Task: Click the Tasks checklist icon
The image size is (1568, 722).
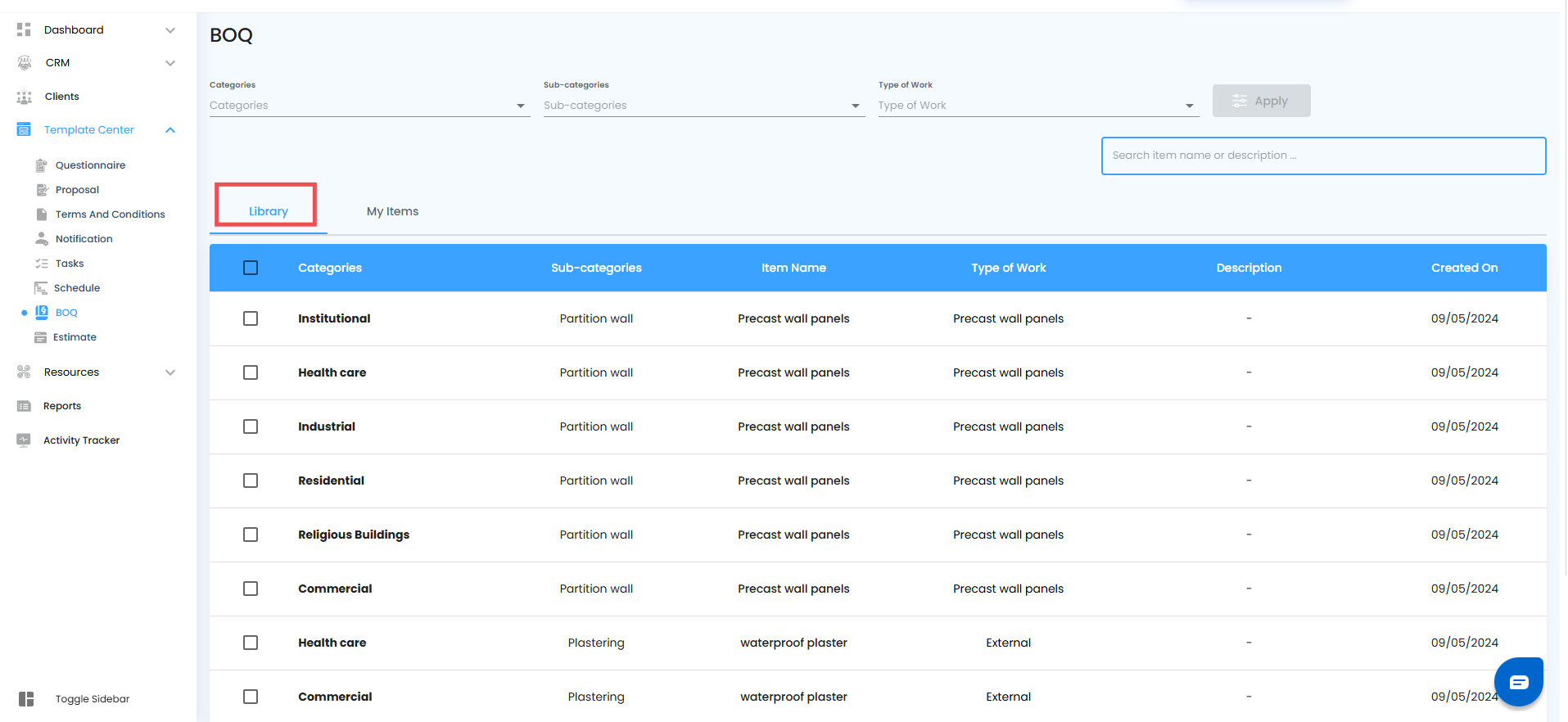Action: 42,264
